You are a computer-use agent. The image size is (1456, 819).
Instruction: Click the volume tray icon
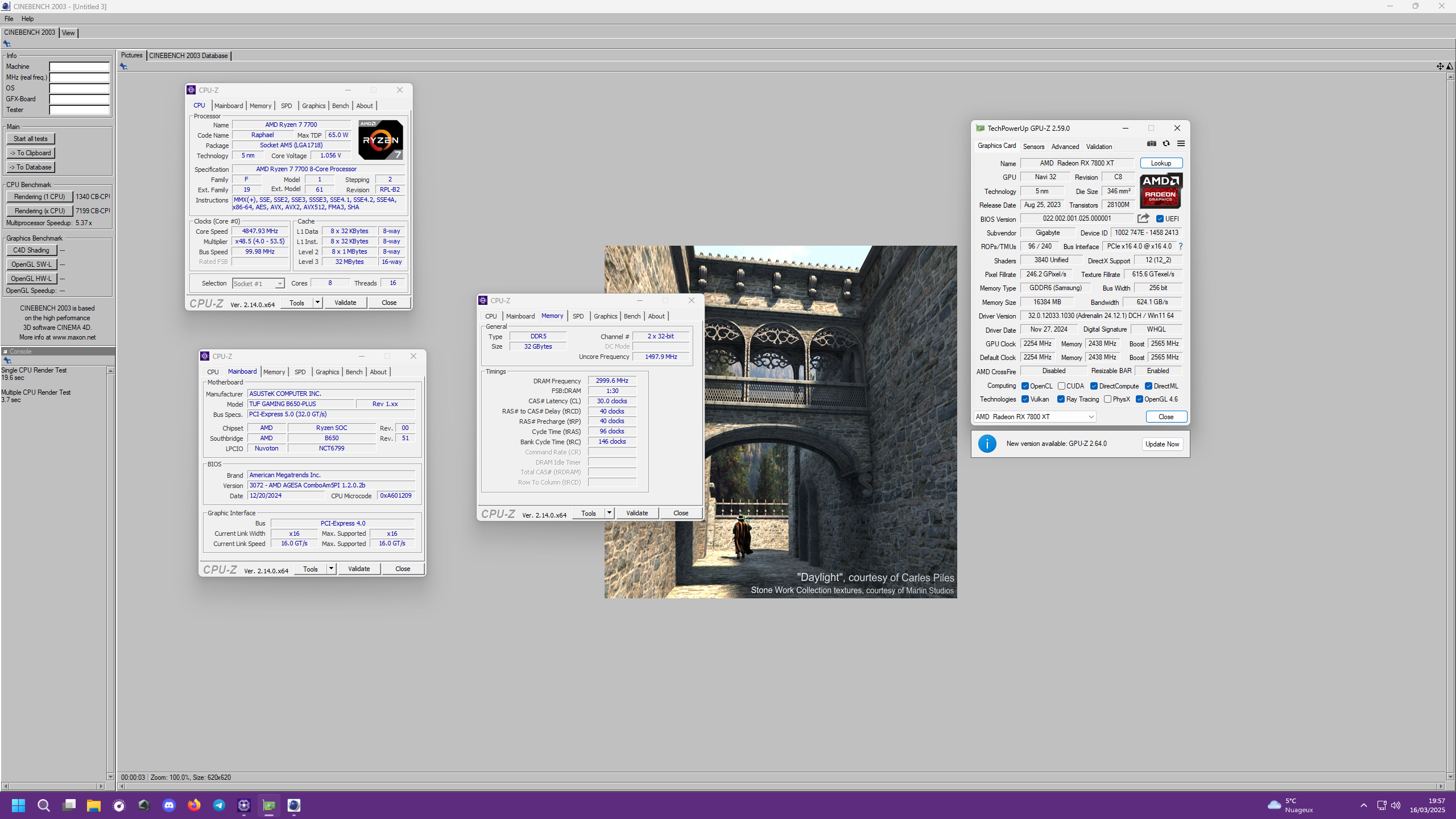[1396, 805]
